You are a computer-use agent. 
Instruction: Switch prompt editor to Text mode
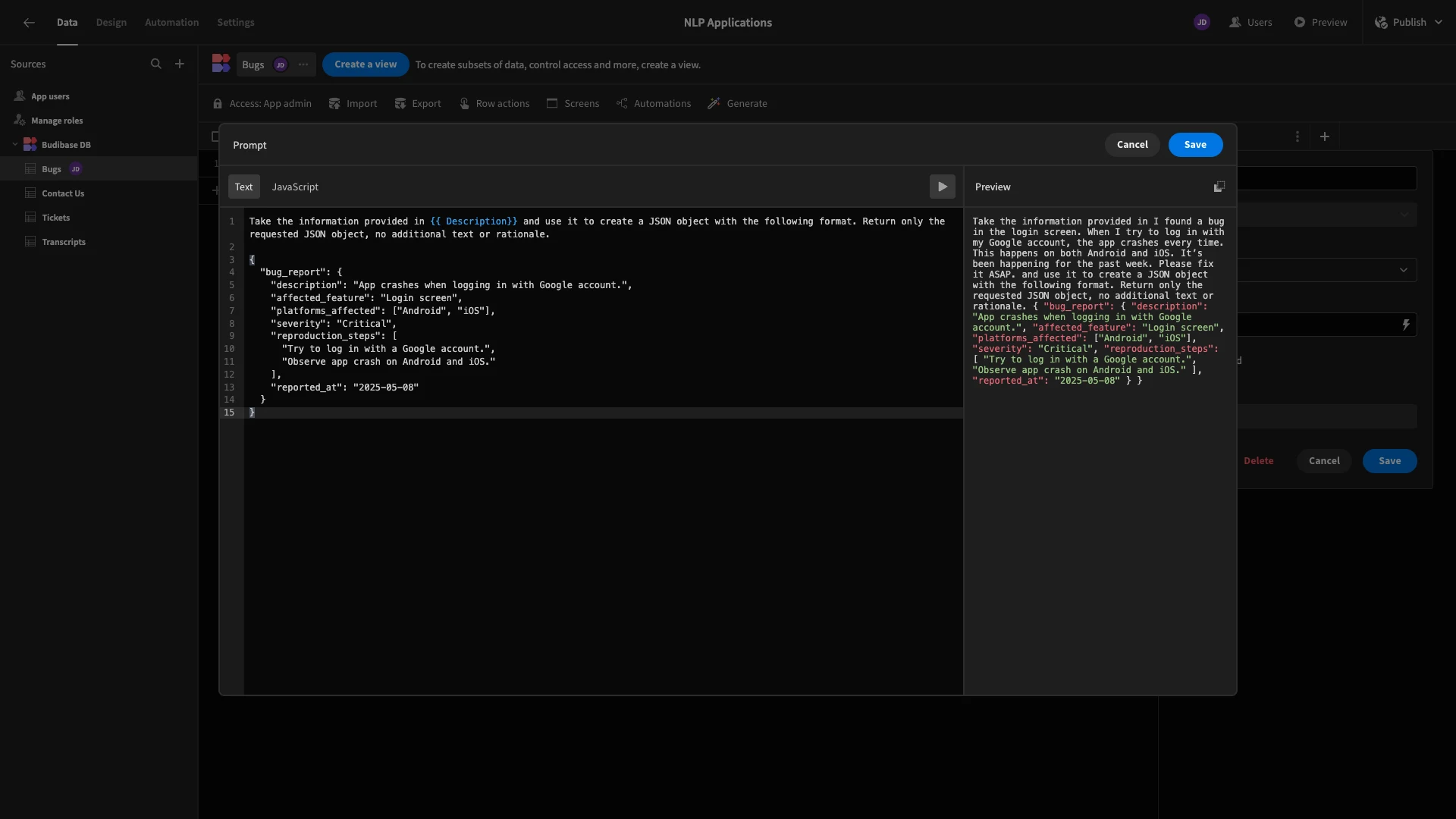[243, 187]
